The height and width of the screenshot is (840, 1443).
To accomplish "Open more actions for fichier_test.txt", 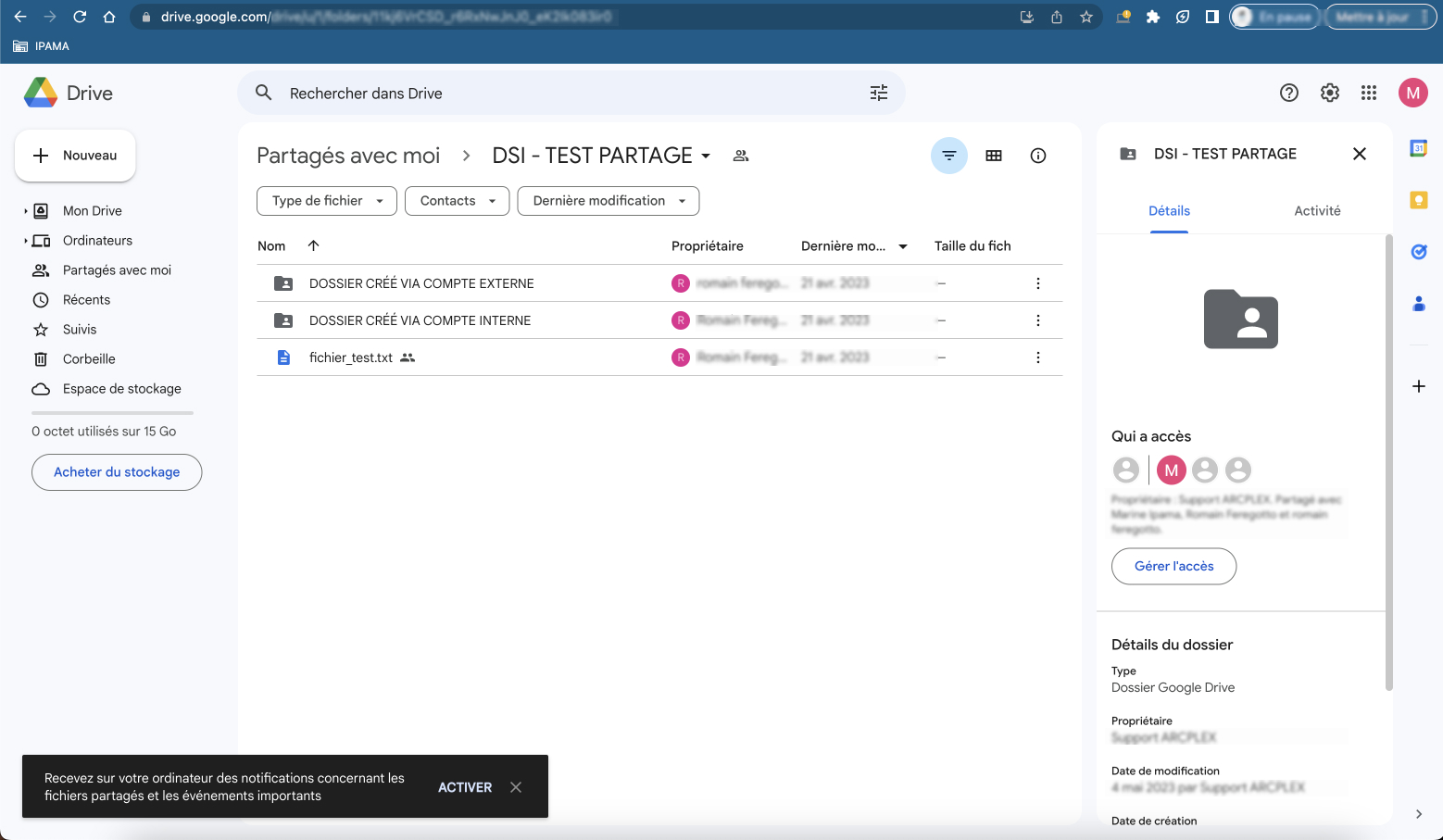I will [1038, 357].
